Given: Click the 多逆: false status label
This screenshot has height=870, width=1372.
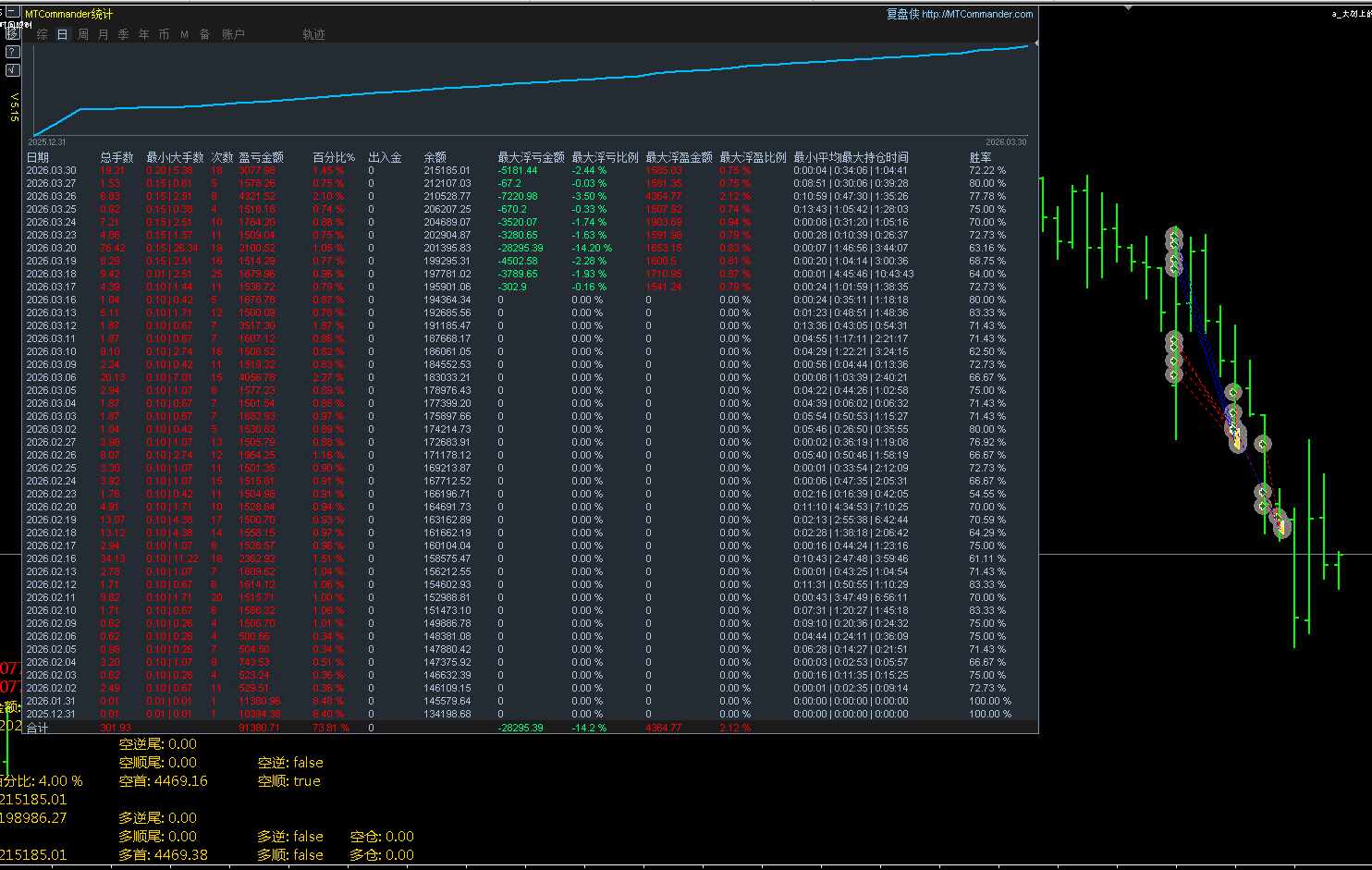Looking at the screenshot, I should tap(290, 837).
